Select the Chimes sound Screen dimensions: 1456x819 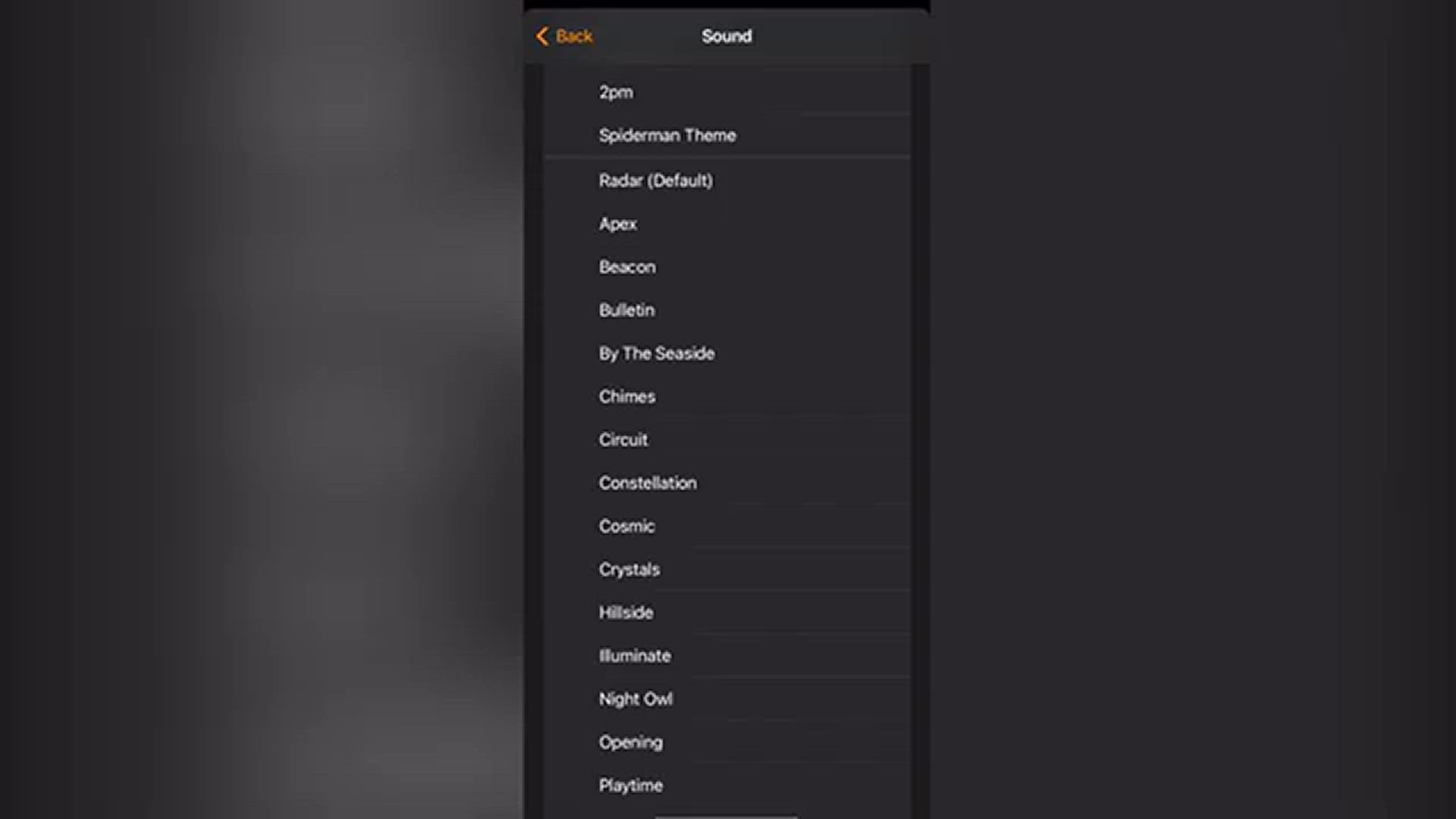click(x=726, y=397)
